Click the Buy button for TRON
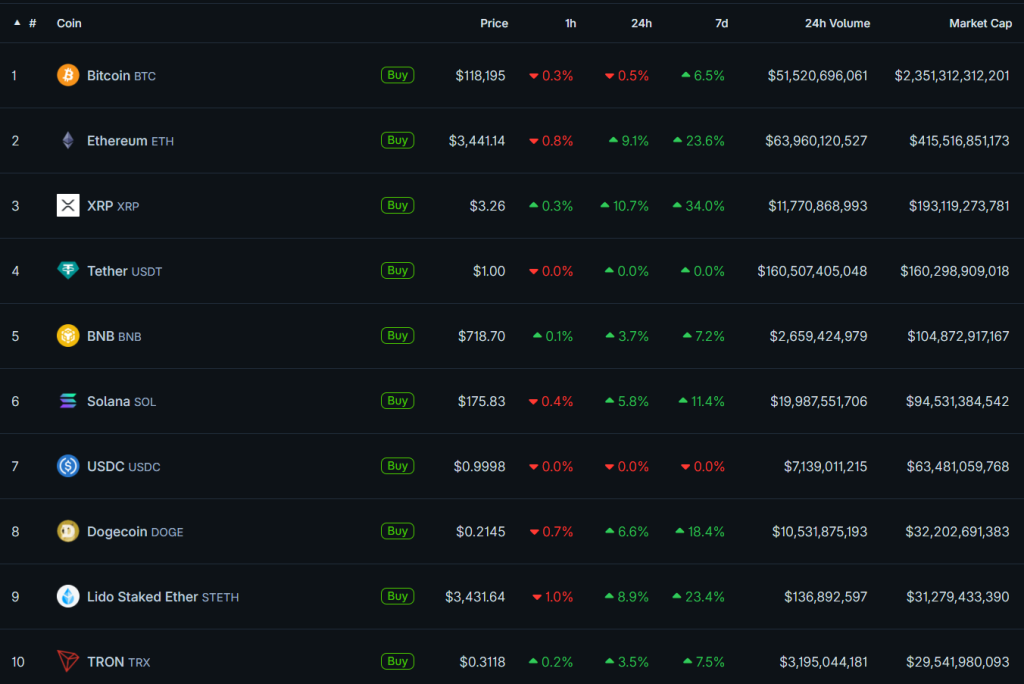Image resolution: width=1024 pixels, height=684 pixels. 397,661
